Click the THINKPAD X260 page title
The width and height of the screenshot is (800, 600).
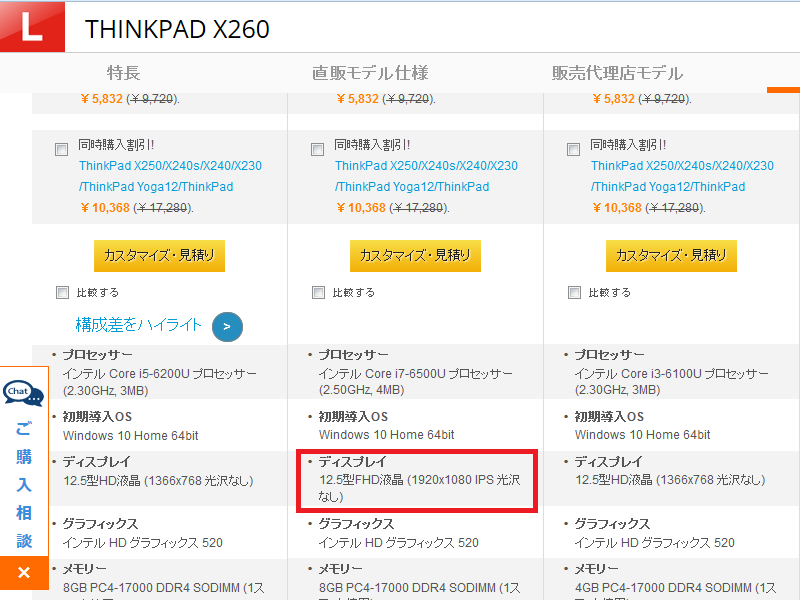point(177,29)
